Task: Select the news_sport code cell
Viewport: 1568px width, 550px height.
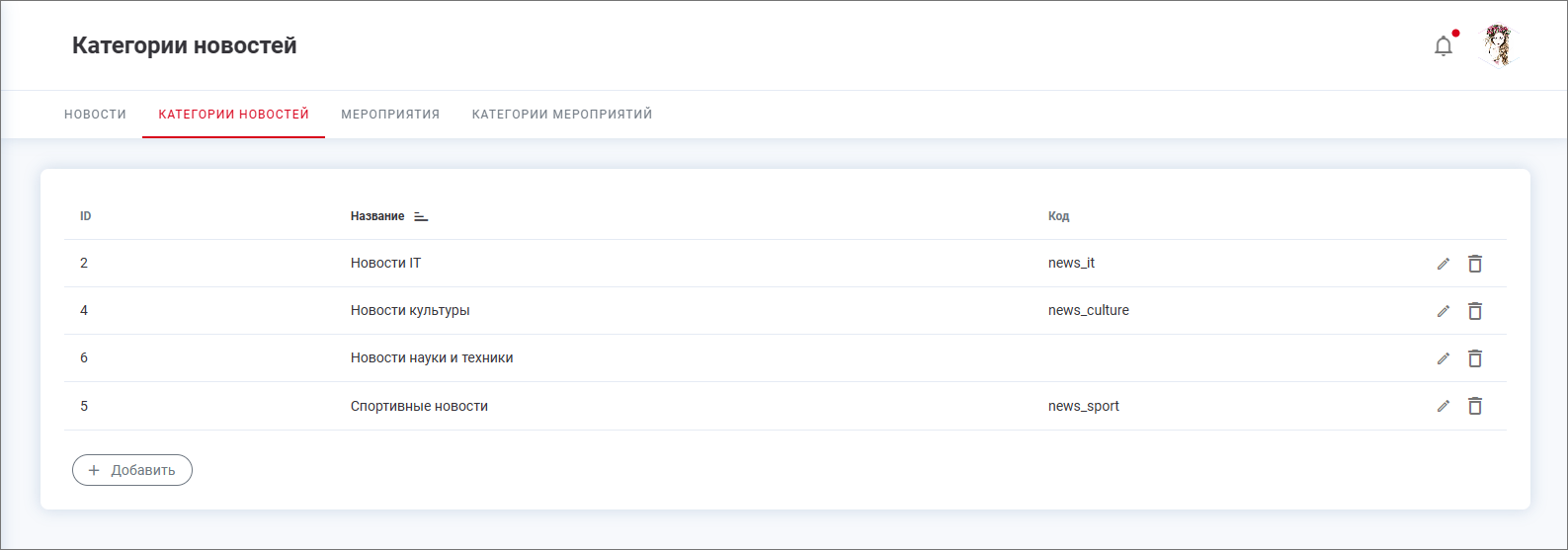Action: [1084, 406]
